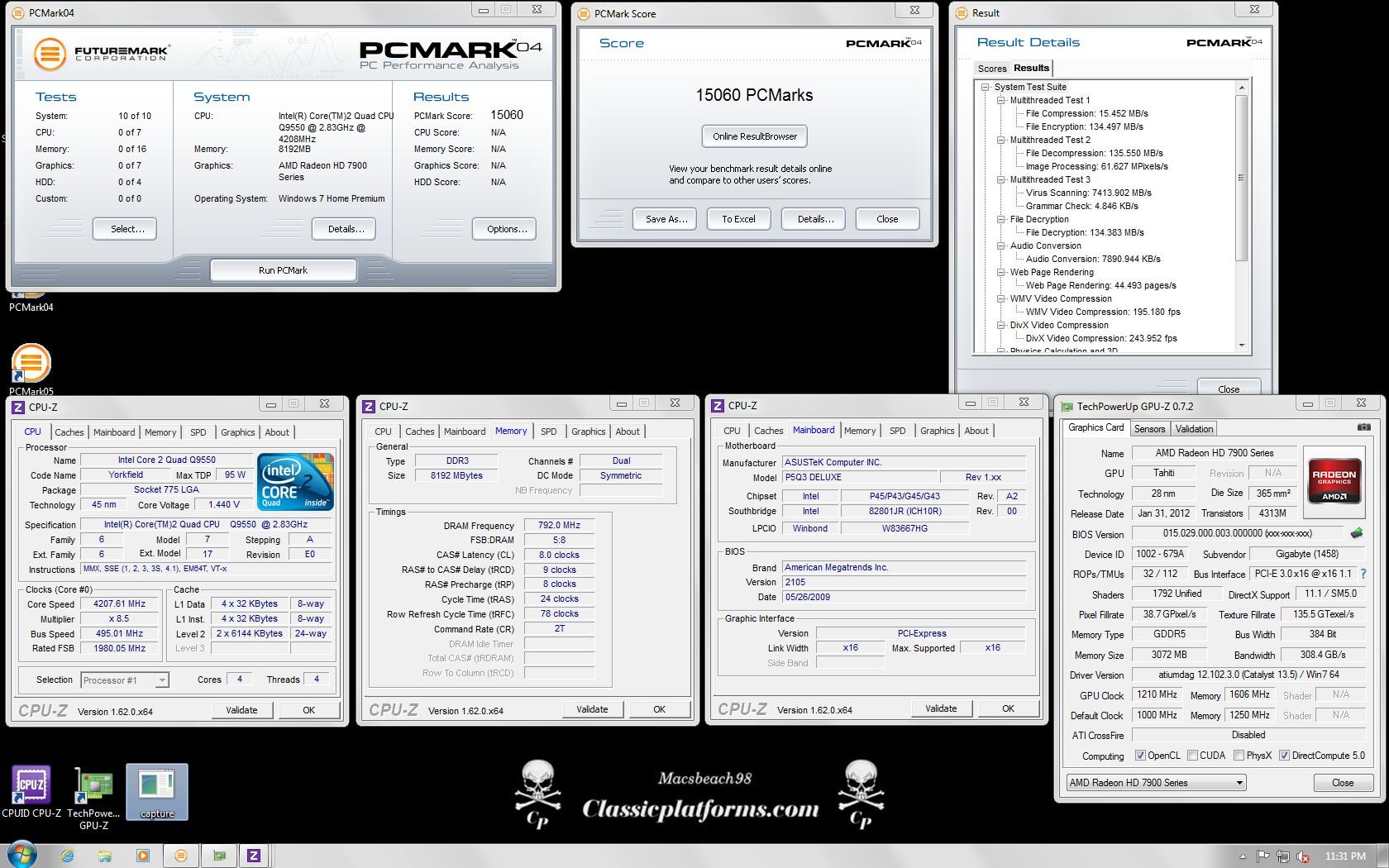Collapse Multithreaded Test 3 node
Image resolution: width=1389 pixels, height=868 pixels.
pos(1001,179)
